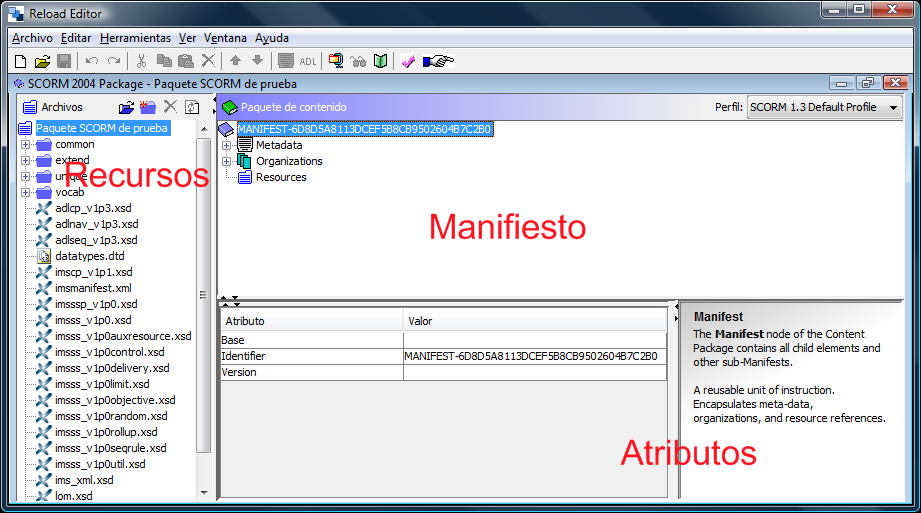Viewport: 921px width, 513px height.
Task: Click the monitor preview package icon
Action: click(x=336, y=61)
